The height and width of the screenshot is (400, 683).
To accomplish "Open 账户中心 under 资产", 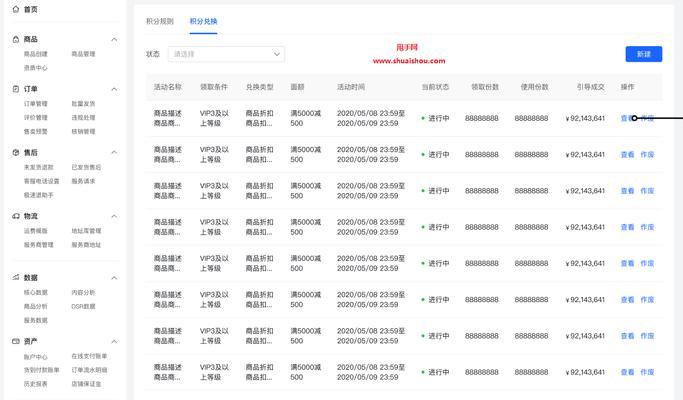I will tap(36, 357).
